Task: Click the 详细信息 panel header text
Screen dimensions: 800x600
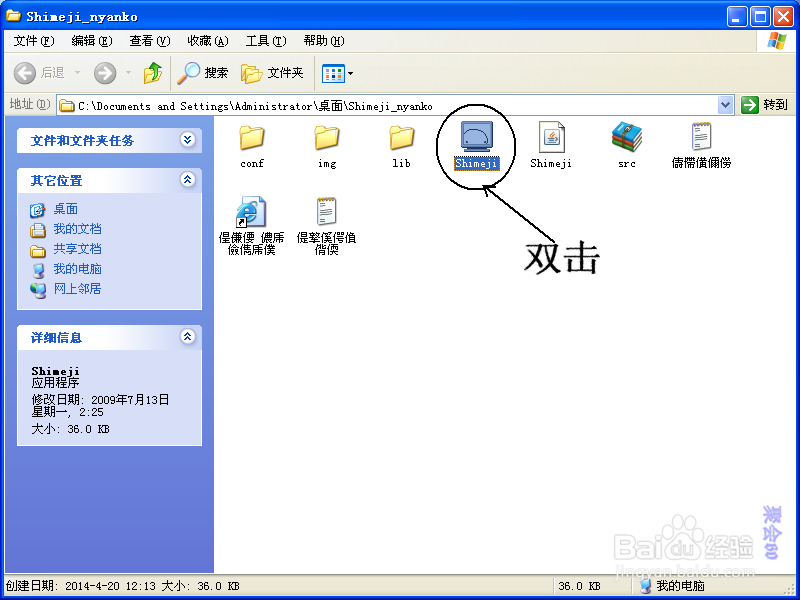Action: pyautogui.click(x=56, y=338)
